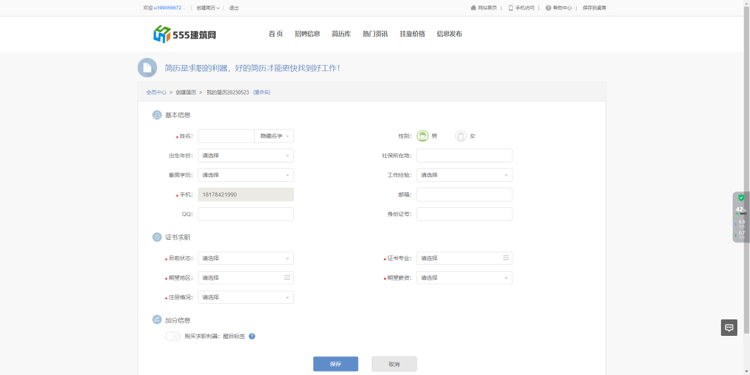Open the list picker icon in 证书专业 field
The height and width of the screenshot is (375, 750).
(506, 258)
